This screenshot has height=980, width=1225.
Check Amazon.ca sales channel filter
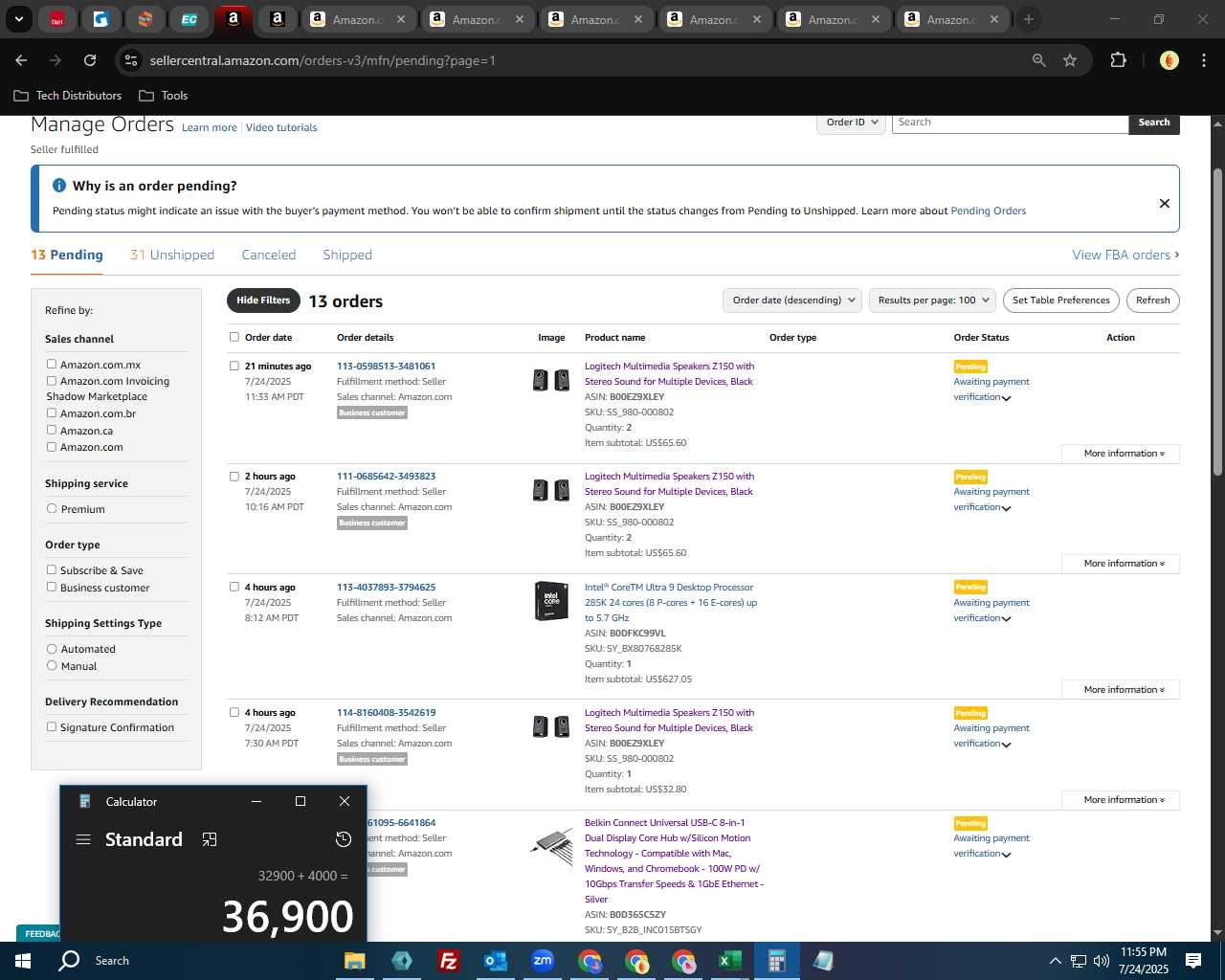coord(52,430)
